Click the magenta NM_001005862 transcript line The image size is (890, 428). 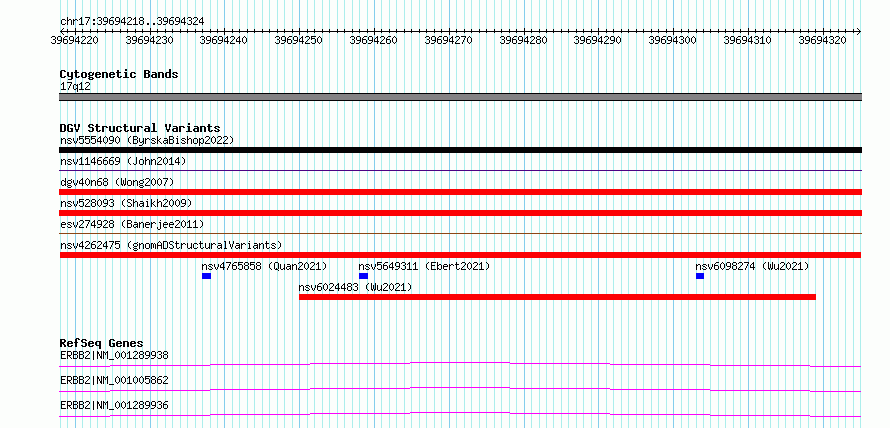pyautogui.click(x=460, y=389)
